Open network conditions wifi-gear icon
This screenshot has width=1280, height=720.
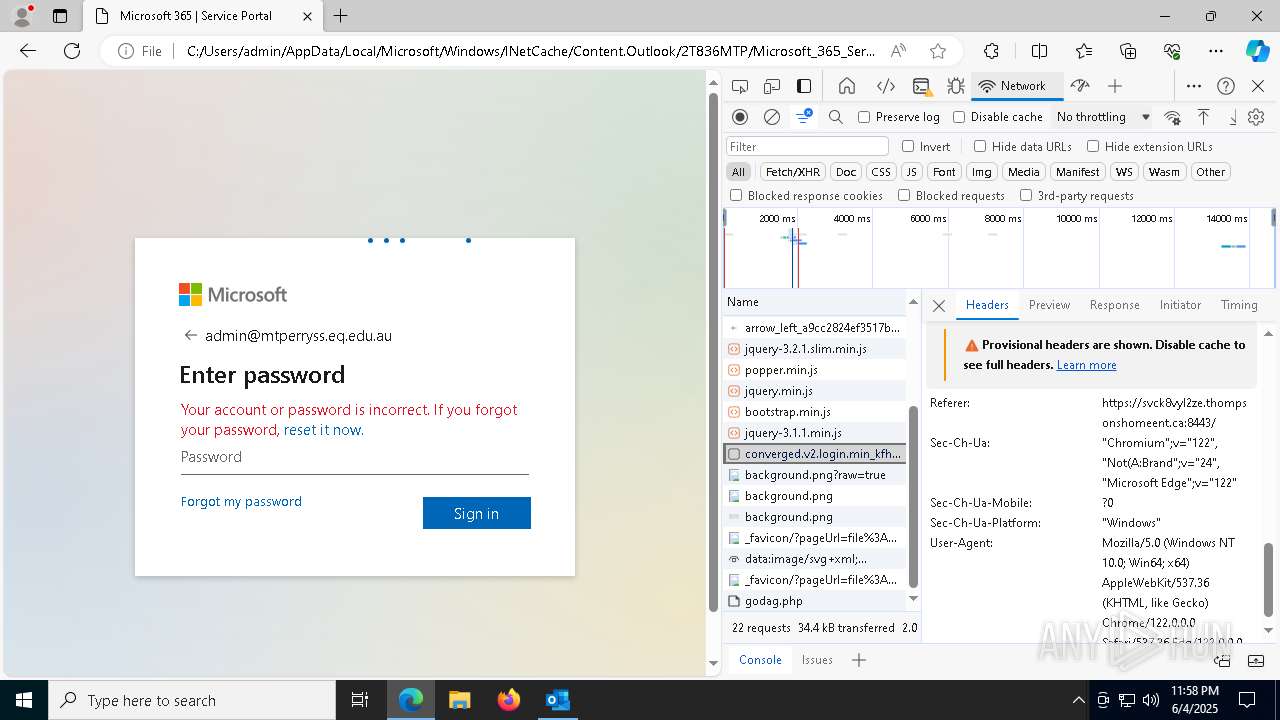click(1173, 117)
